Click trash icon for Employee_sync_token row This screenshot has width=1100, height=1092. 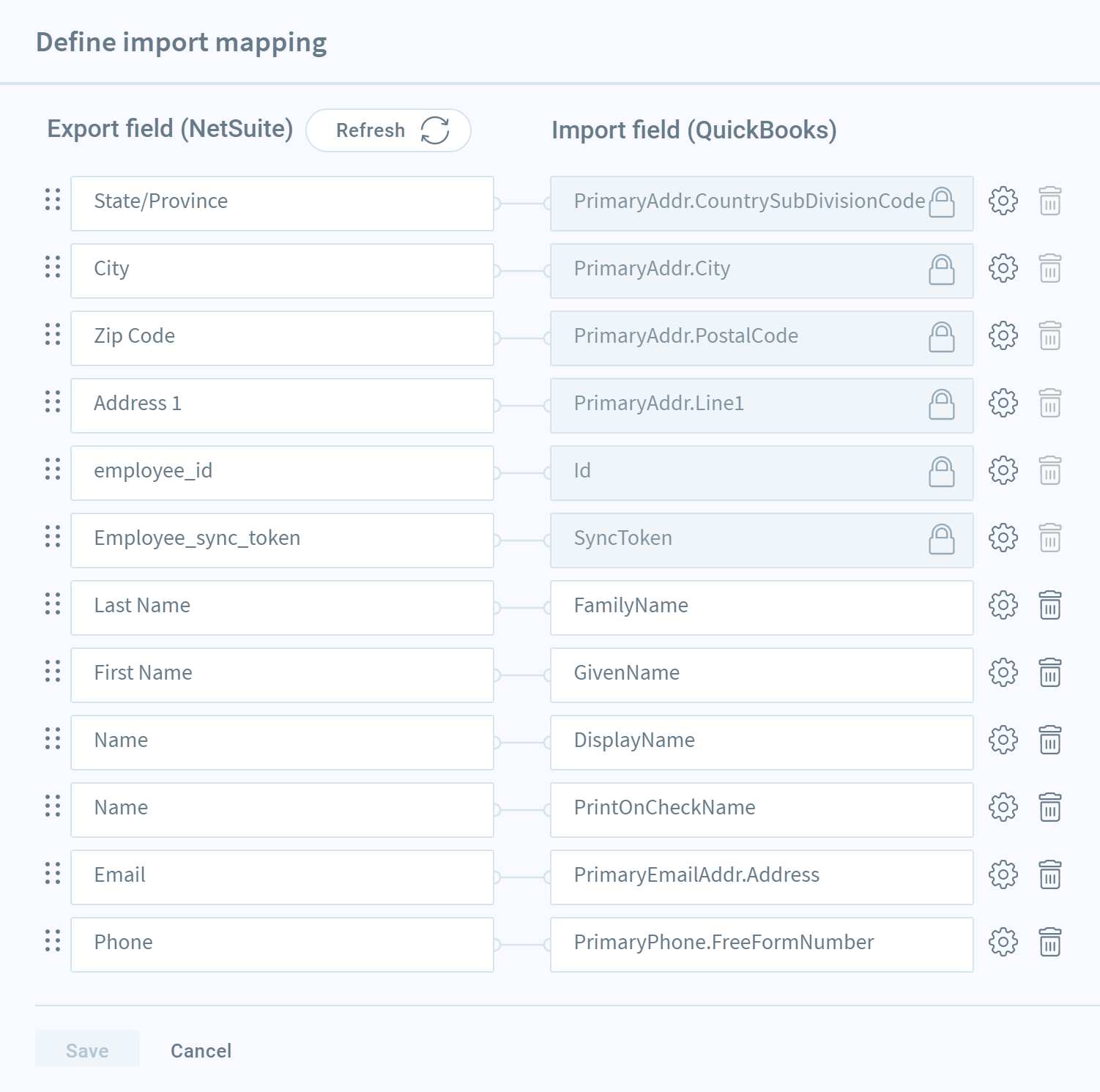click(x=1050, y=538)
